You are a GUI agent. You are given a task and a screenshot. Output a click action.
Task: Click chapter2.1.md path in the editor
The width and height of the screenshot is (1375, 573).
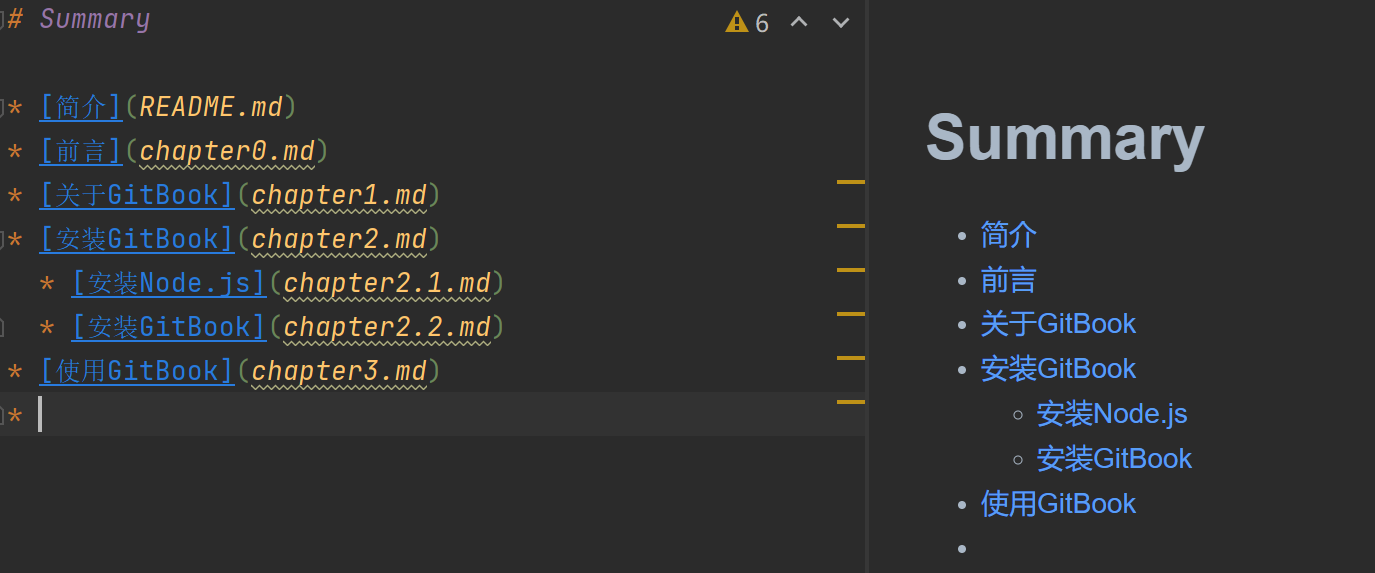tap(387, 283)
